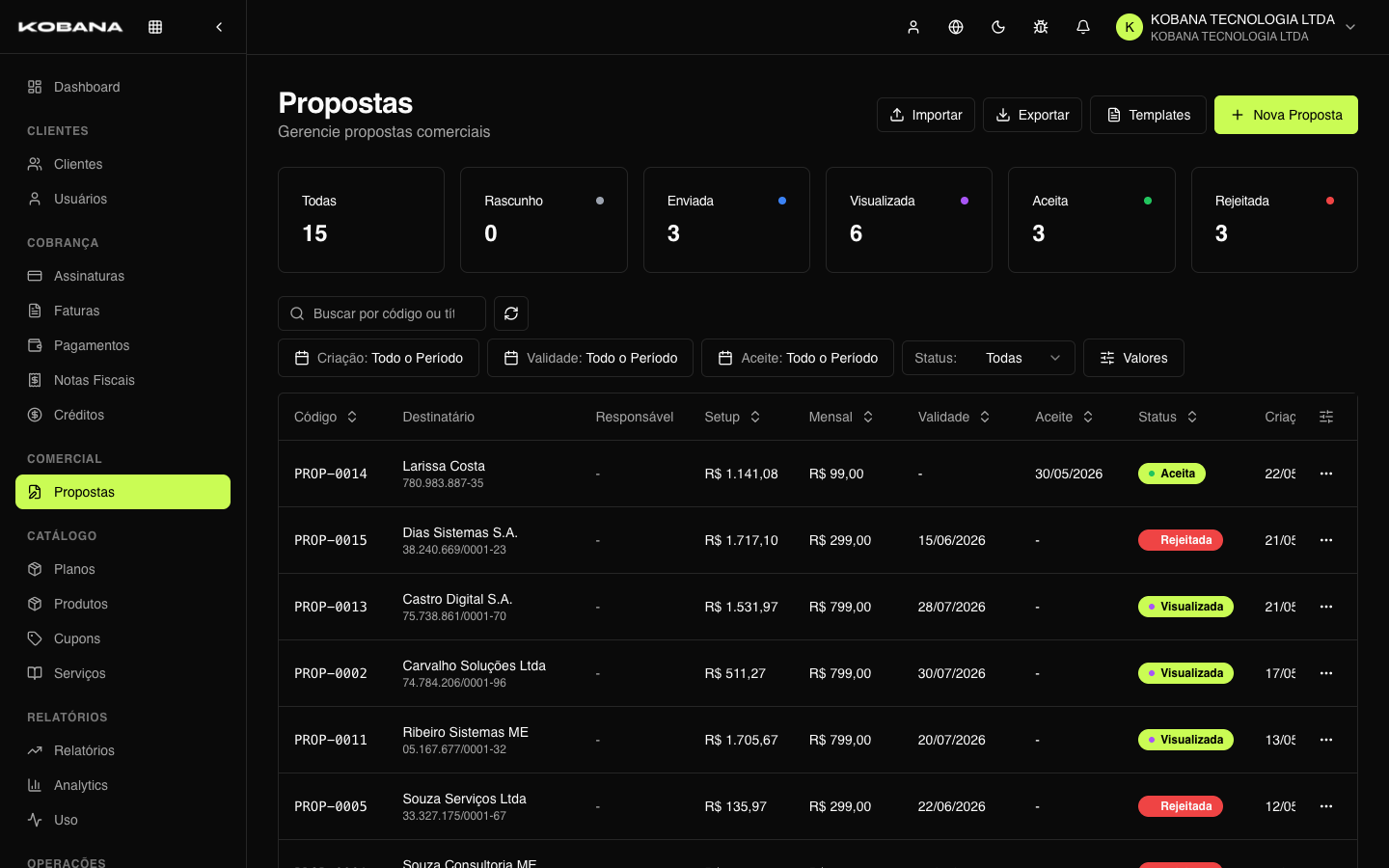Filter by the Visualizada card
This screenshot has height=868, width=1389.
pos(909,220)
